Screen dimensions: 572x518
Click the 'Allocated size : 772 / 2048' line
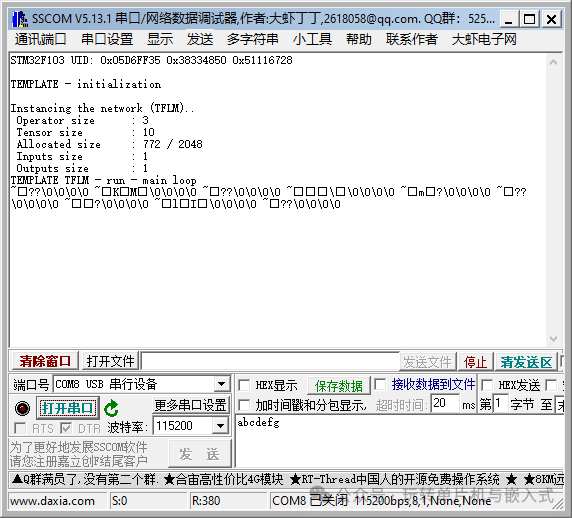pyautogui.click(x=109, y=144)
